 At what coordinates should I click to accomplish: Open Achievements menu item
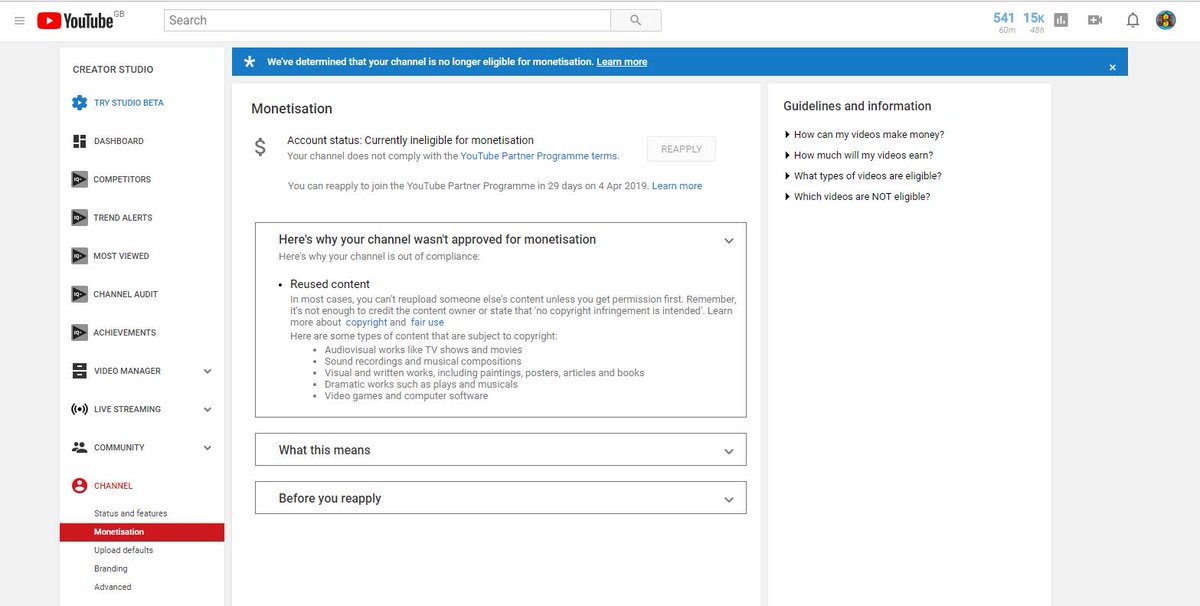[125, 333]
